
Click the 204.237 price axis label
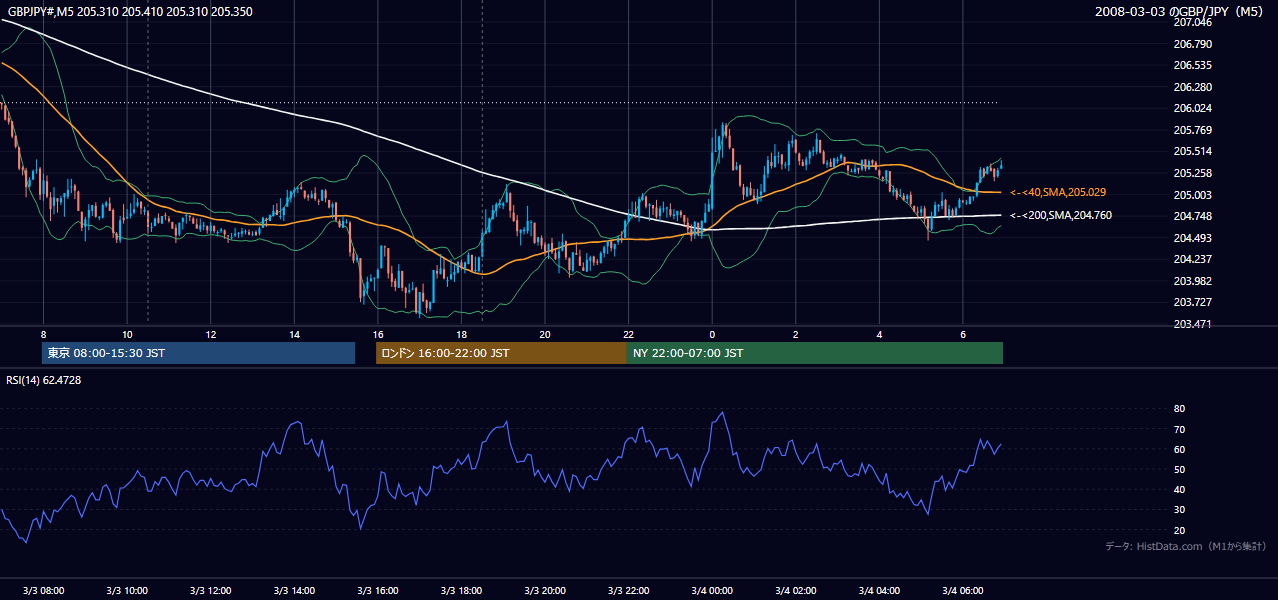(1192, 259)
